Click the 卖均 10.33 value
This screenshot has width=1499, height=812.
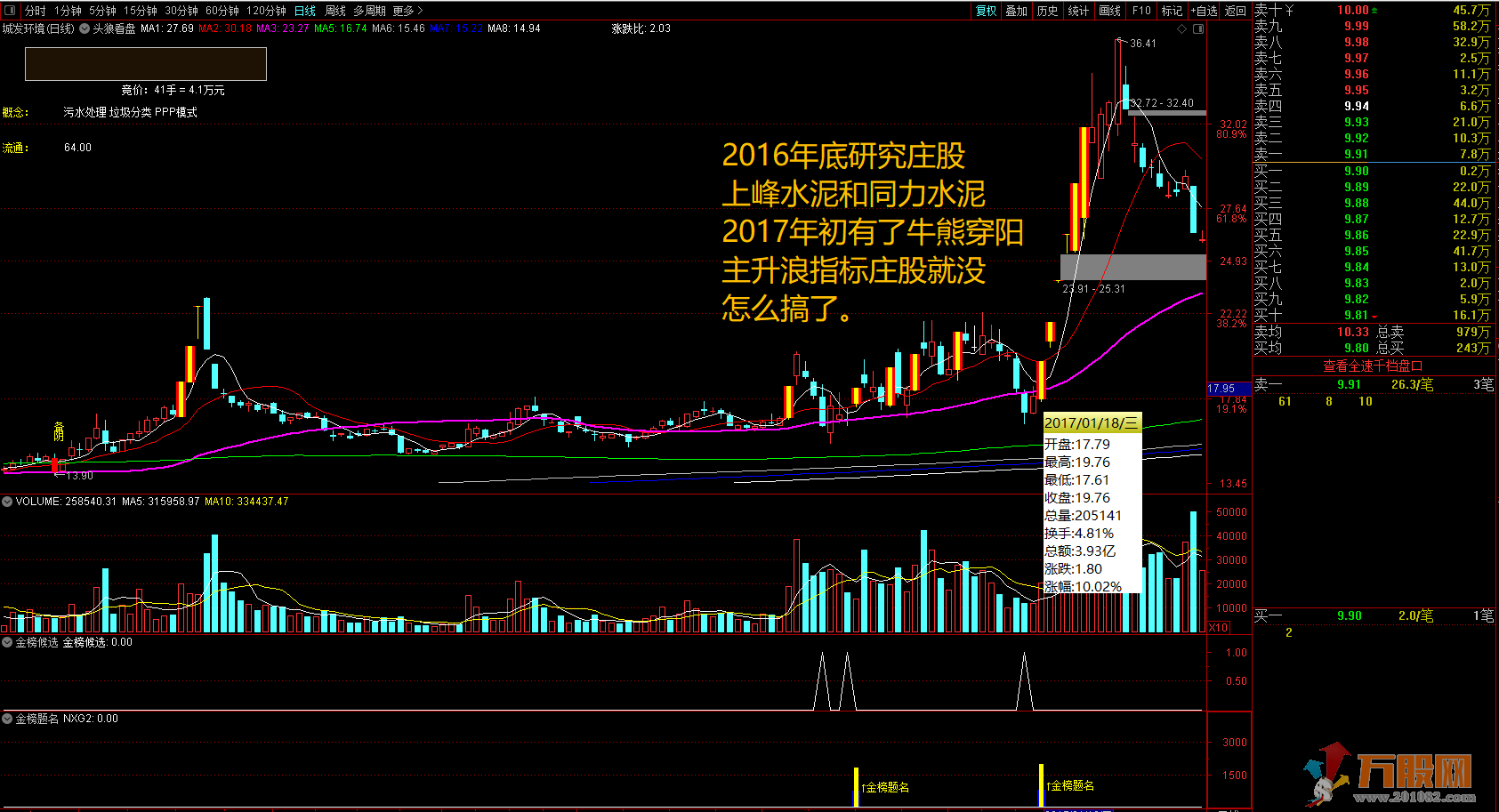pos(1352,332)
